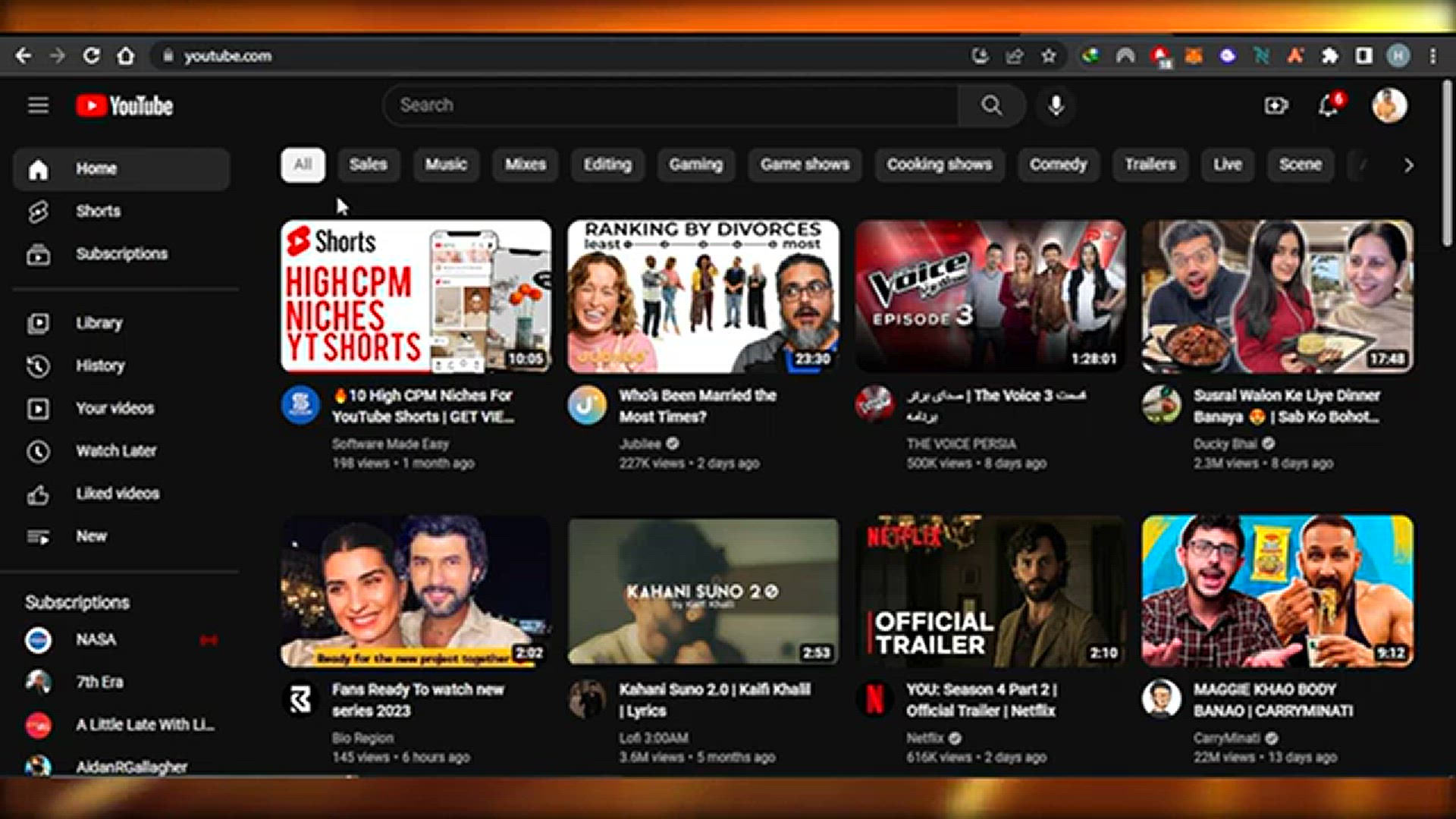Select the Trailers filter chip
This screenshot has width=1456, height=819.
point(1150,165)
